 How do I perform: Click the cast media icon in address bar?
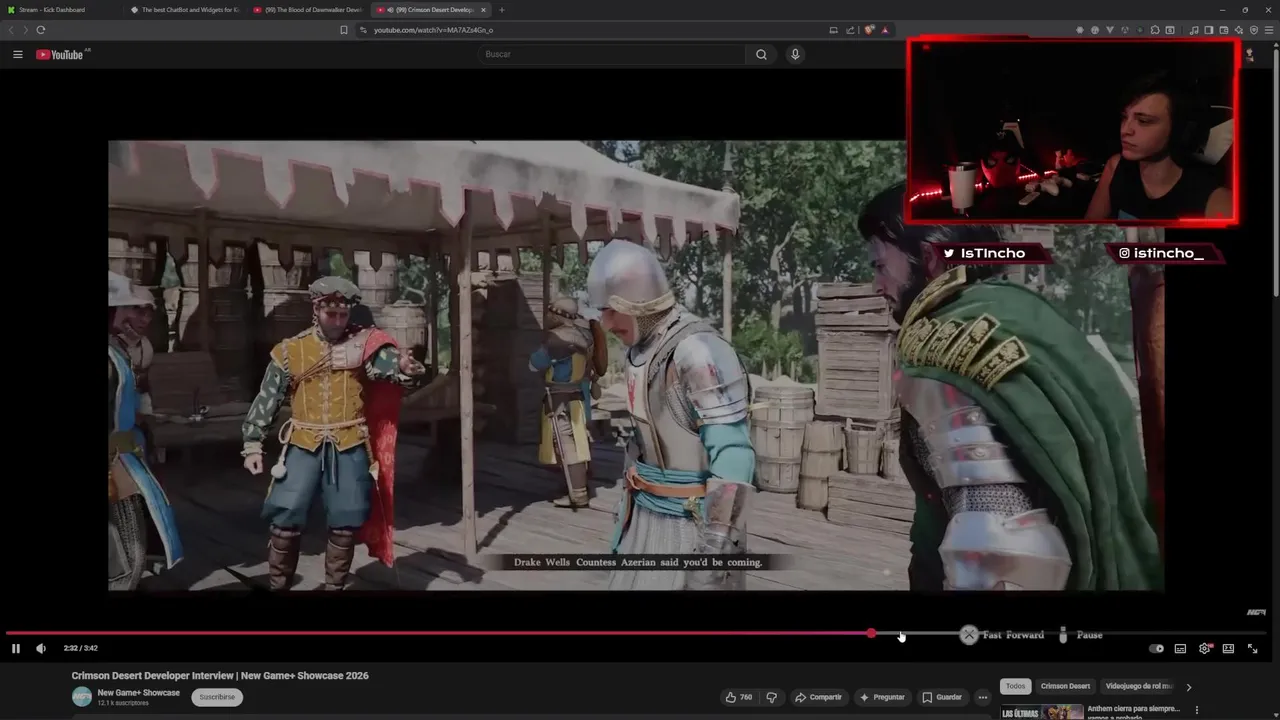pyautogui.click(x=833, y=30)
